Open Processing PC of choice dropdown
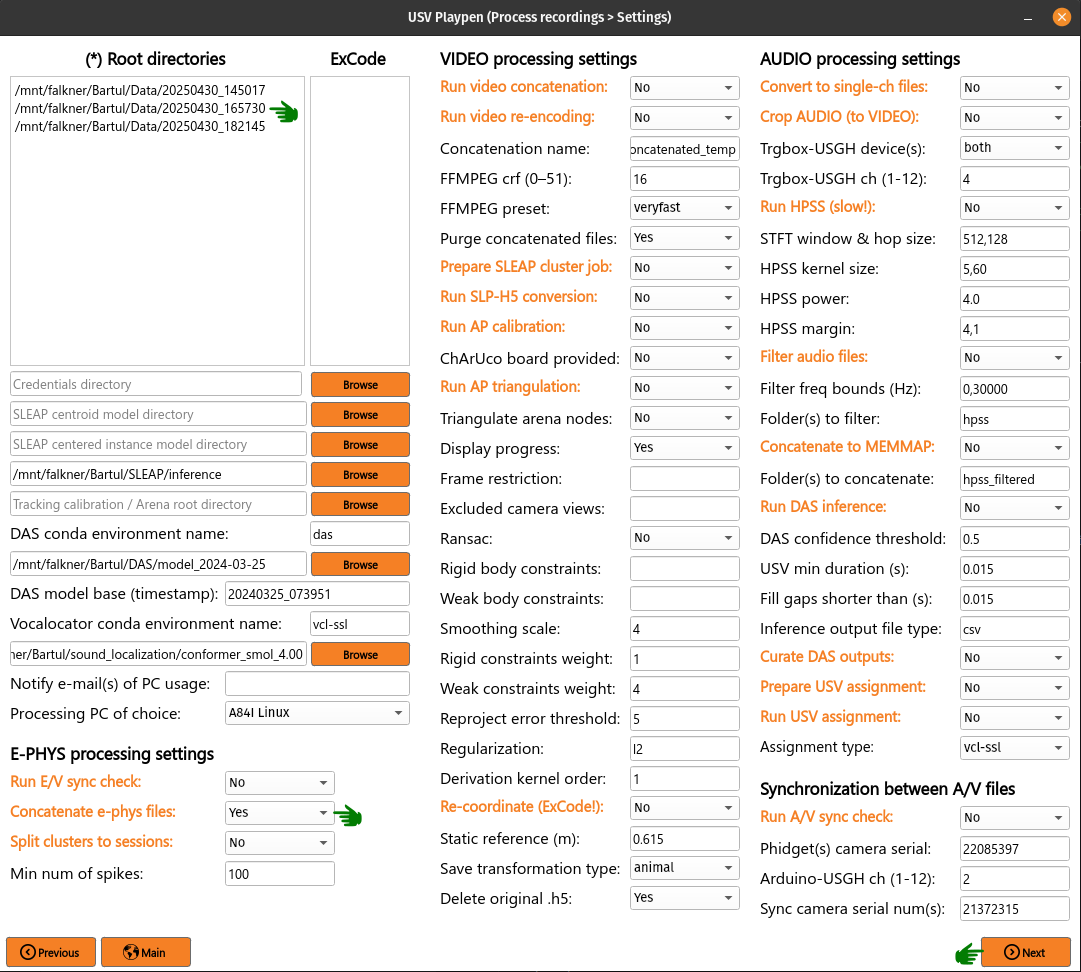Image resolution: width=1081 pixels, height=972 pixels. tap(317, 713)
